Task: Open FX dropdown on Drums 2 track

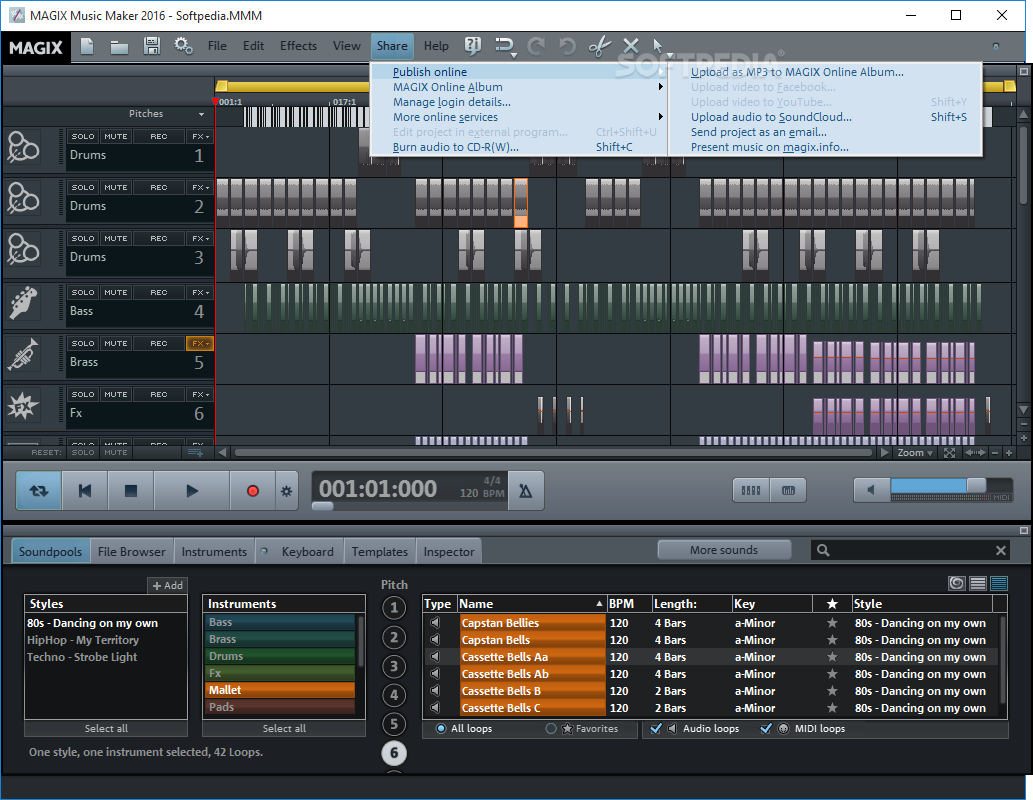Action: coord(200,187)
